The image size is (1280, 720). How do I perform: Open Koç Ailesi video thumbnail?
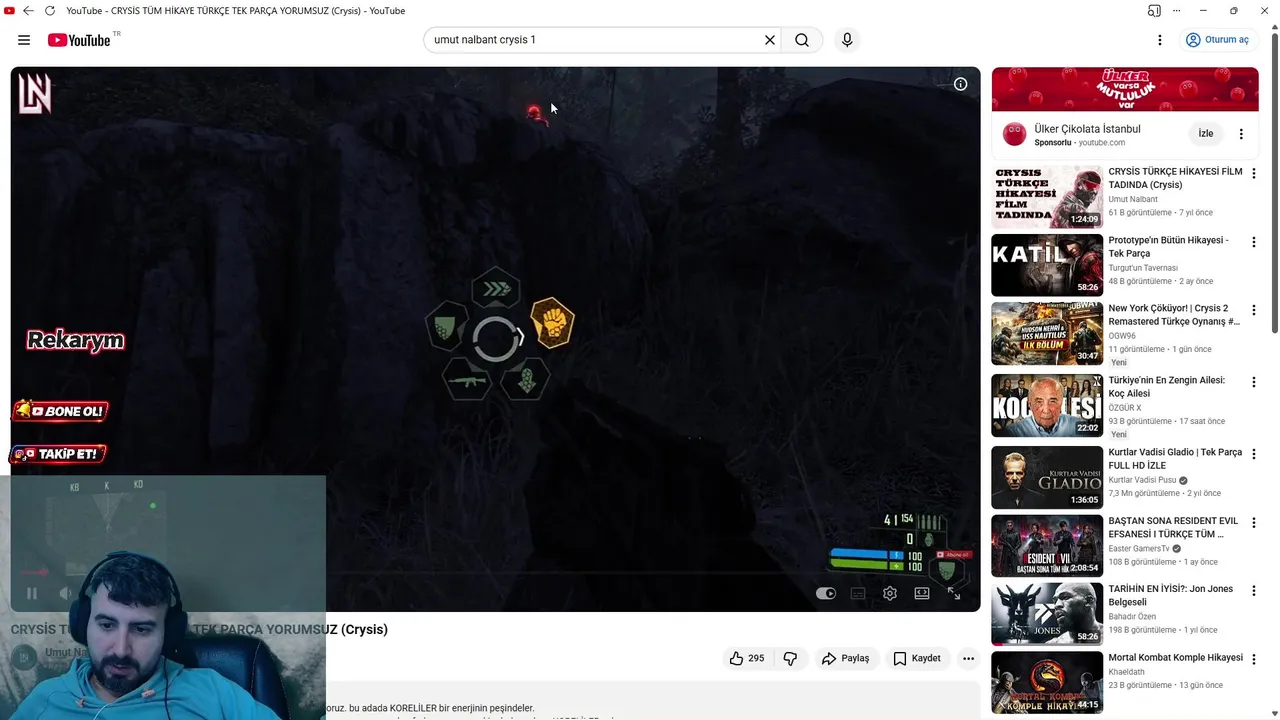[x=1047, y=406]
